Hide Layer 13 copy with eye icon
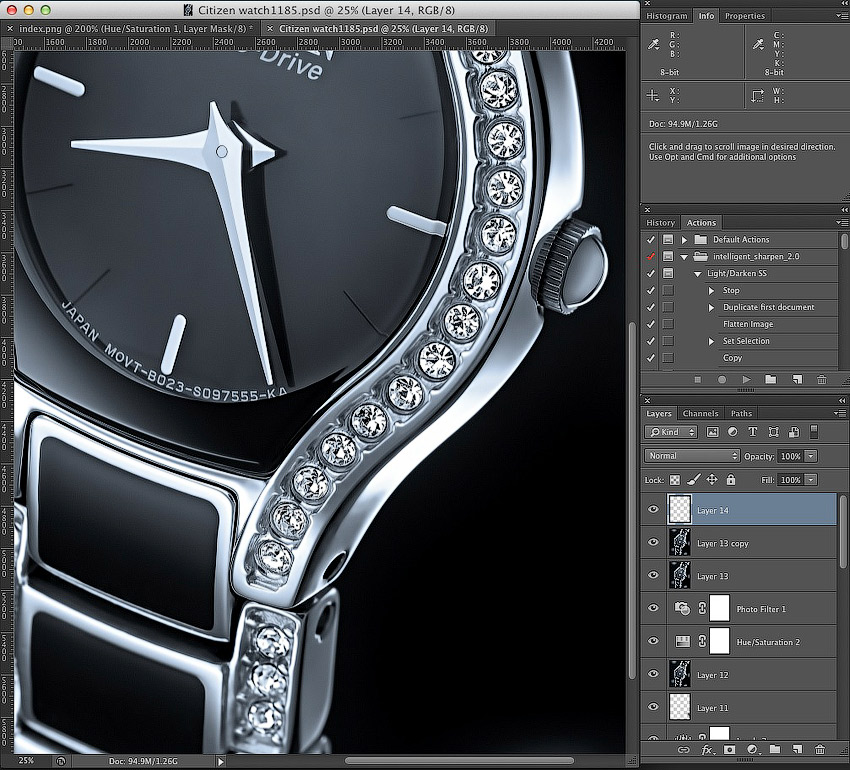 (654, 543)
